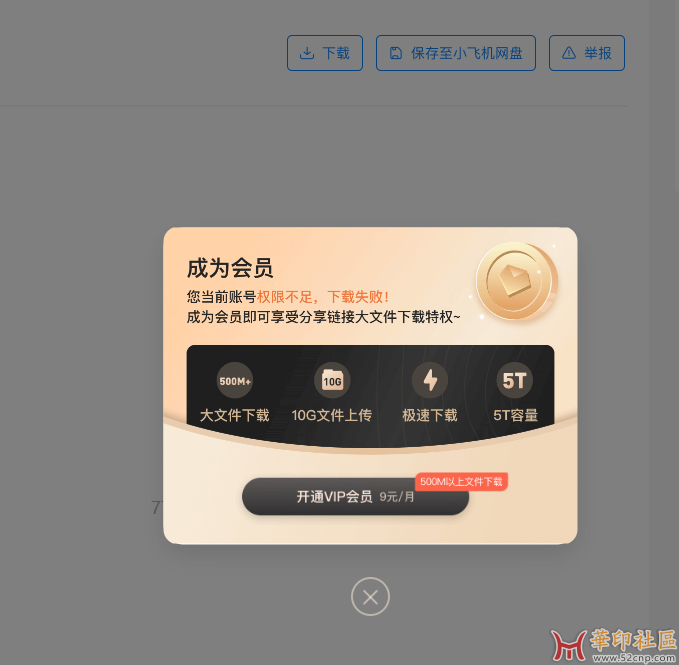Open VIP membership via 开通VIP会员

tap(355, 497)
